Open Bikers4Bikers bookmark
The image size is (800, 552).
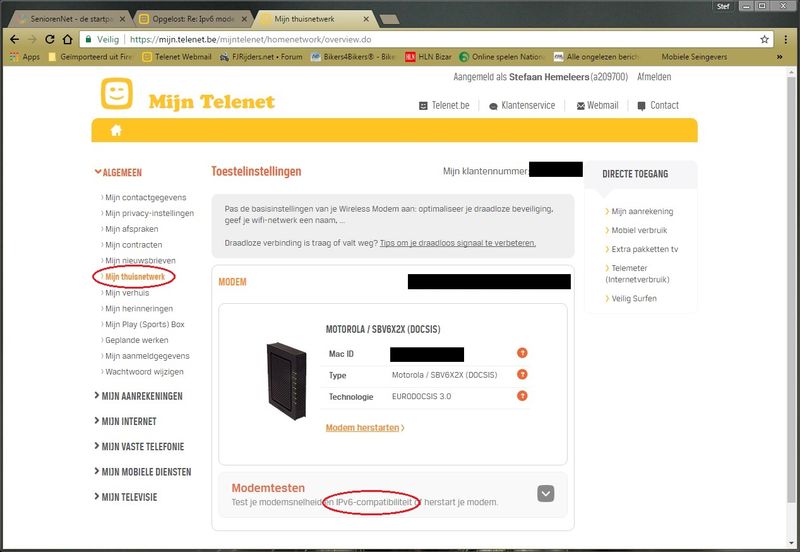tap(353, 57)
